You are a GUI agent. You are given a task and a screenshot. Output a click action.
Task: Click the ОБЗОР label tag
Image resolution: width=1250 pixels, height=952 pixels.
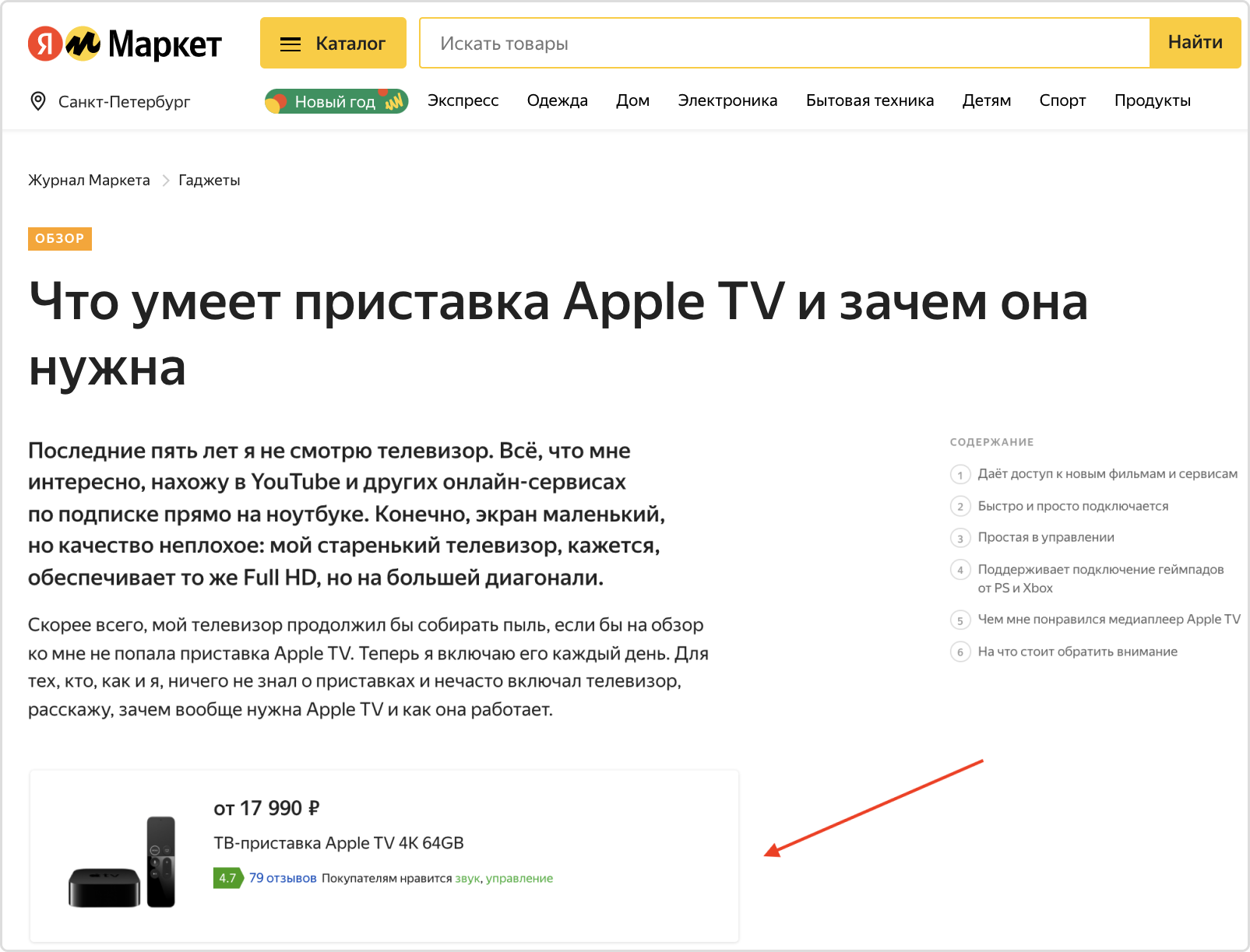[60, 238]
